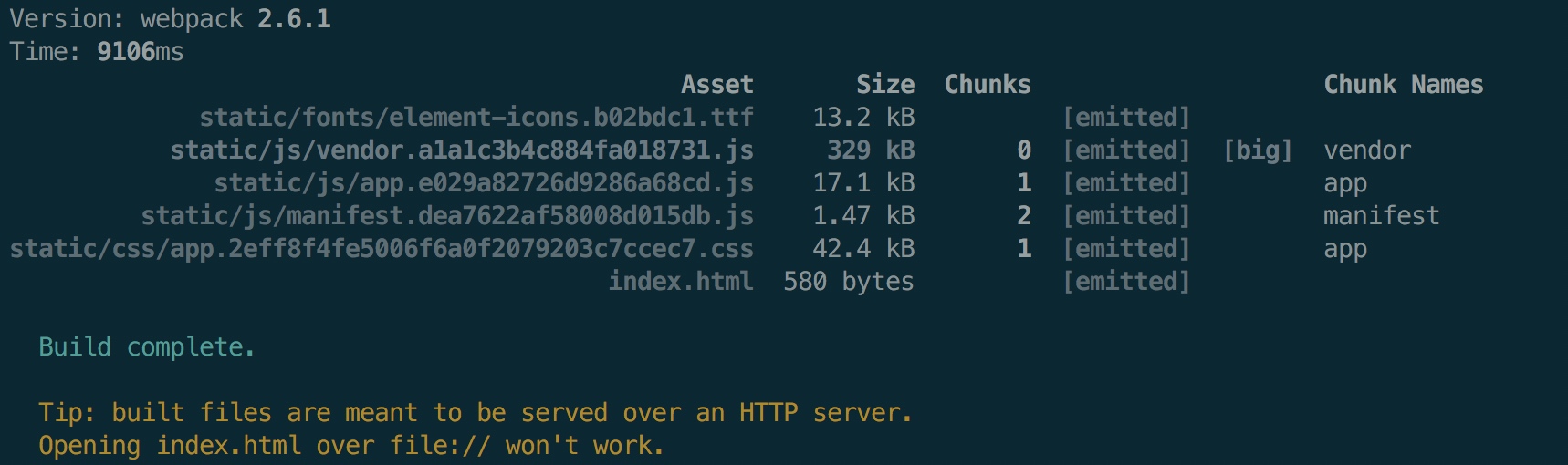The height and width of the screenshot is (465, 1568).
Task: Click the manifest chunk name
Action: point(1382,215)
